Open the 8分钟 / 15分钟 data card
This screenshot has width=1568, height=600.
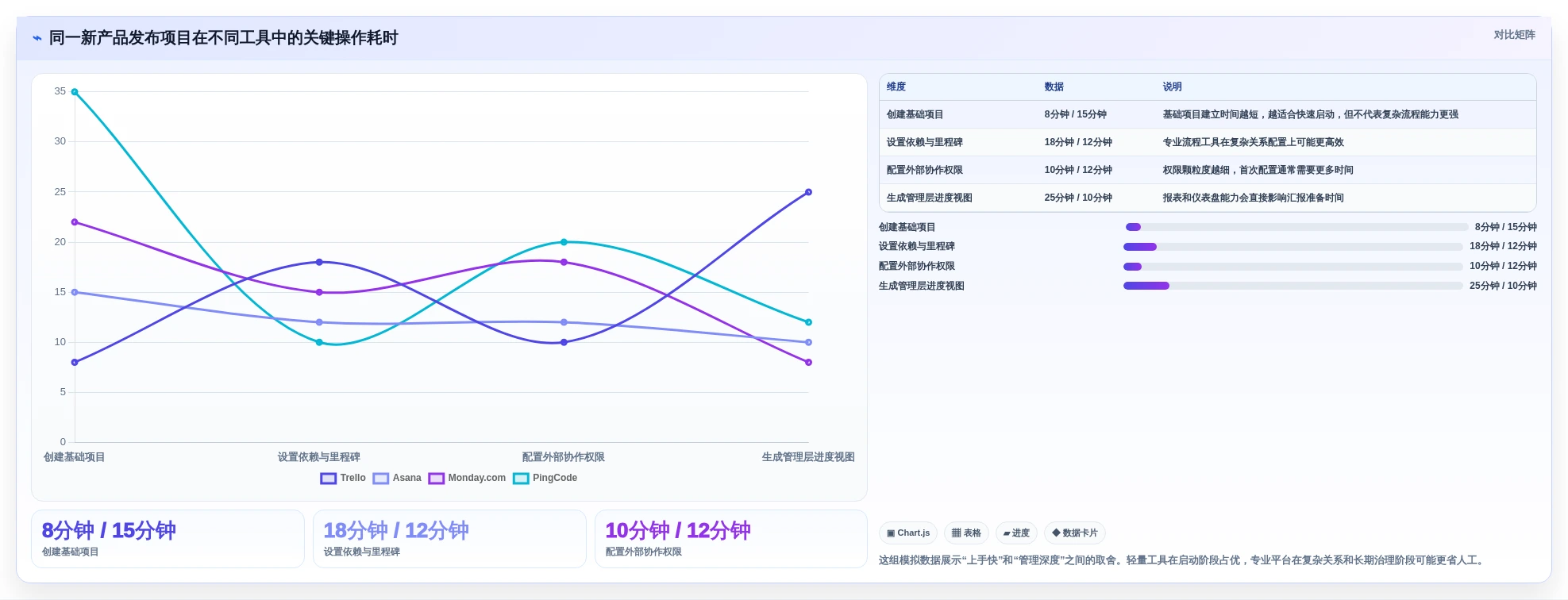[168, 539]
